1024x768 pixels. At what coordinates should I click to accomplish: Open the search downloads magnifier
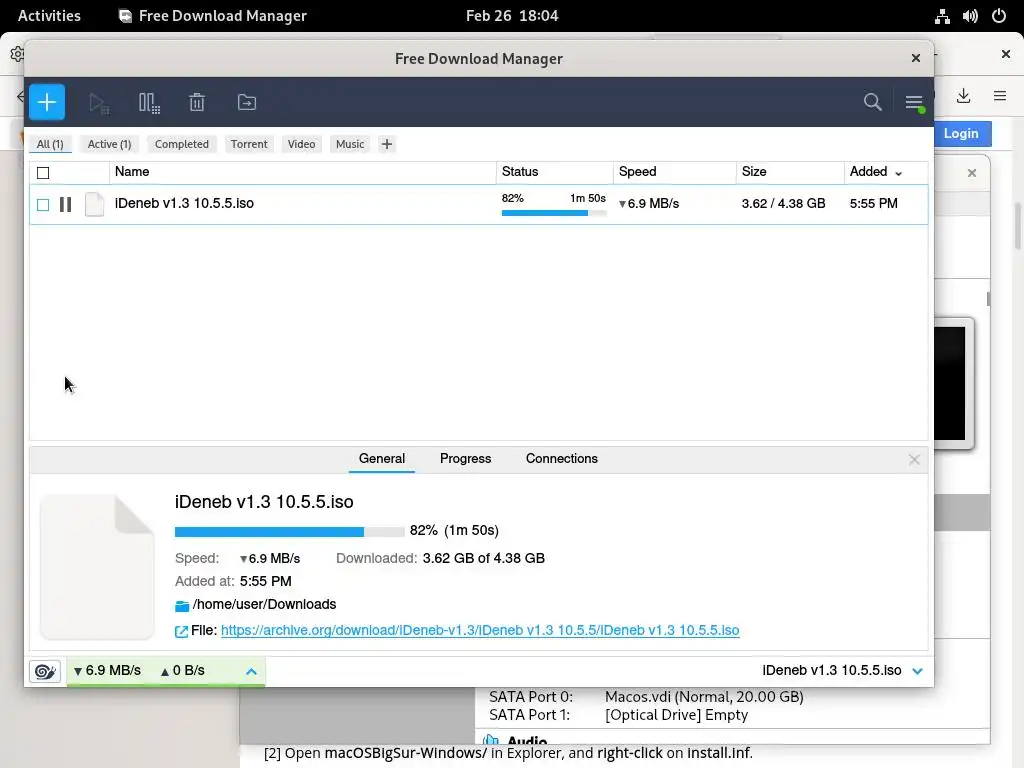point(872,102)
